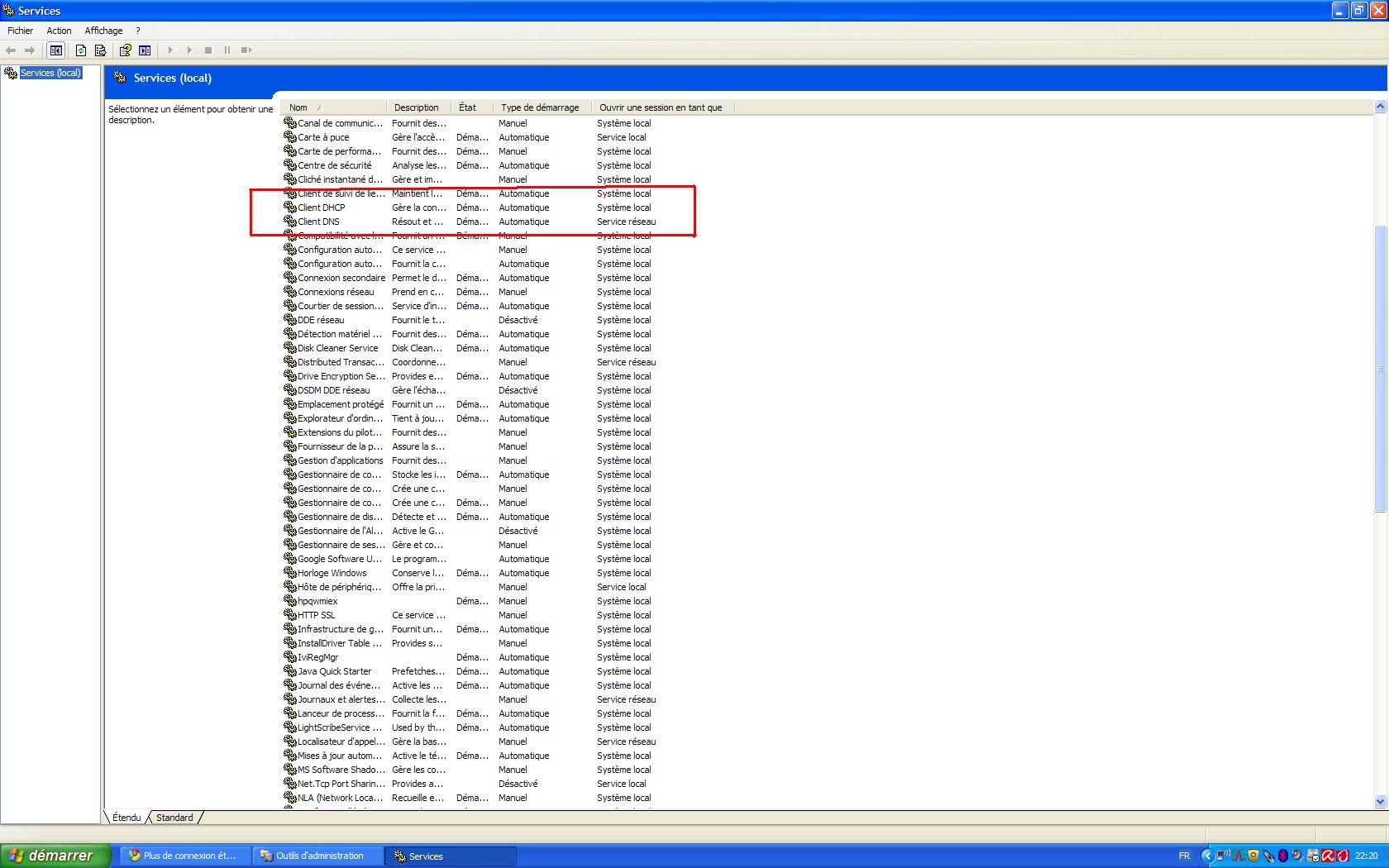Toggle the console tree pane button
1389x868 pixels.
(55, 50)
